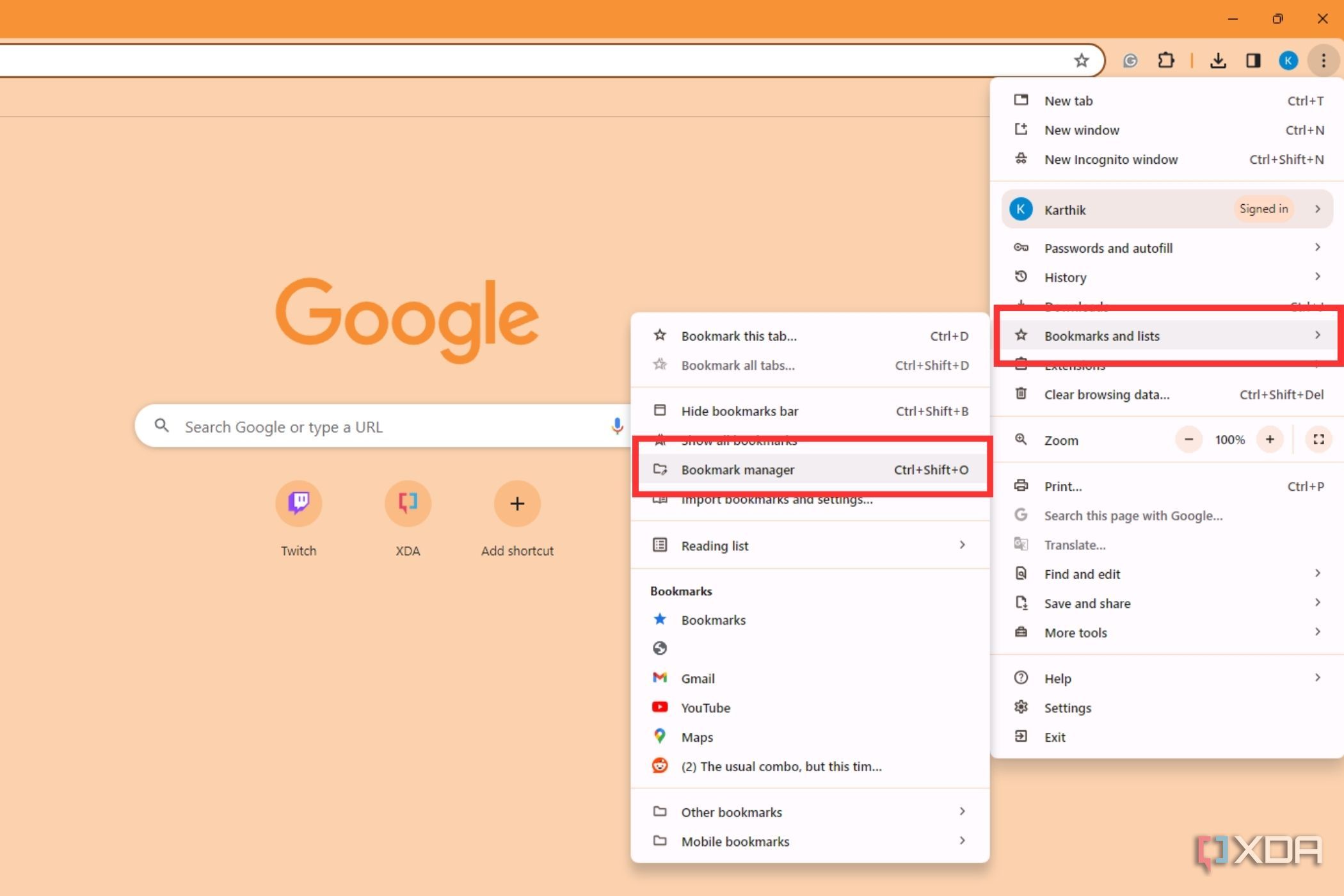
Task: Open a New Incognito window
Action: coord(1110,159)
